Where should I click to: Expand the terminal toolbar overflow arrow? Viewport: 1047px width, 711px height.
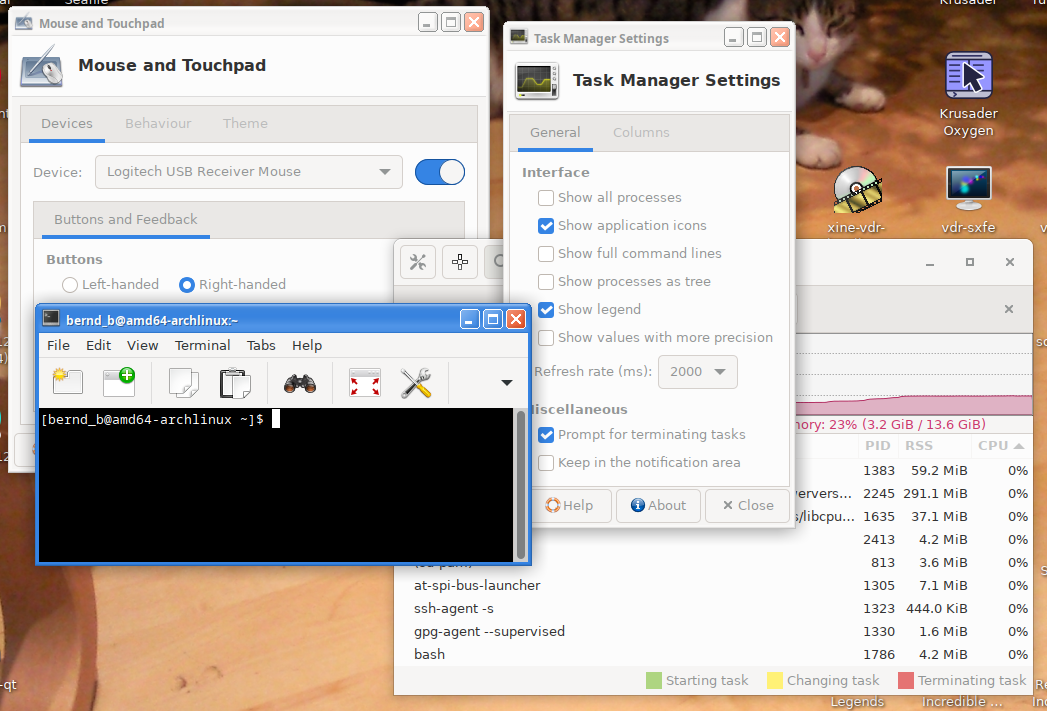(x=507, y=383)
